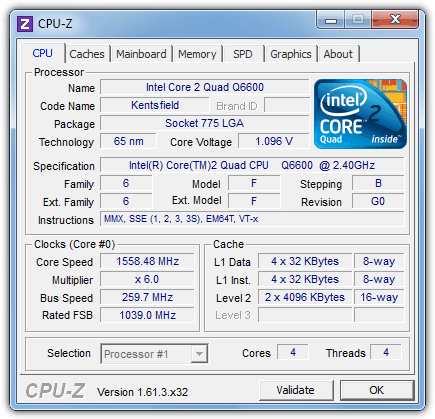Screen dimensions: 435x419
Task: Switch to the Caches tab
Action: [87, 54]
